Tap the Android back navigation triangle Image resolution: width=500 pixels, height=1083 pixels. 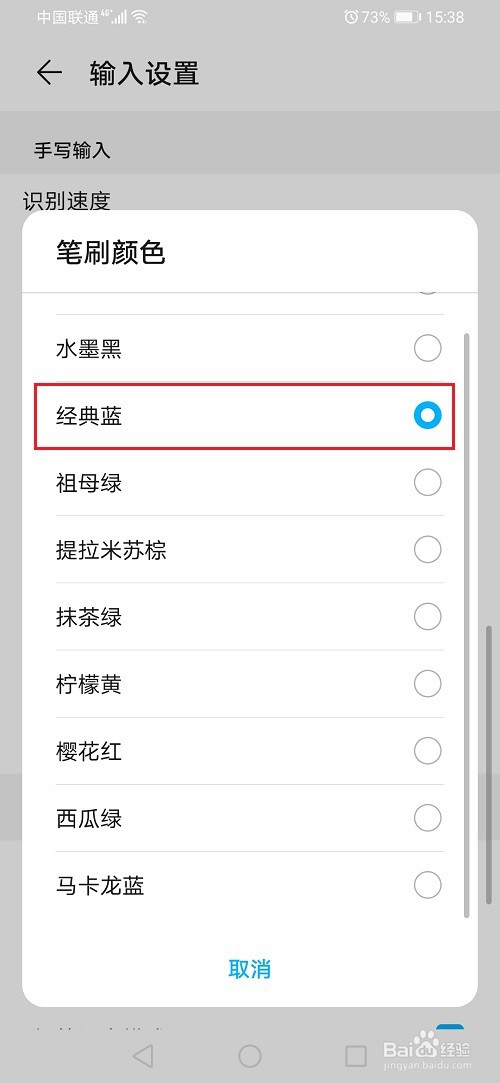point(143,1055)
